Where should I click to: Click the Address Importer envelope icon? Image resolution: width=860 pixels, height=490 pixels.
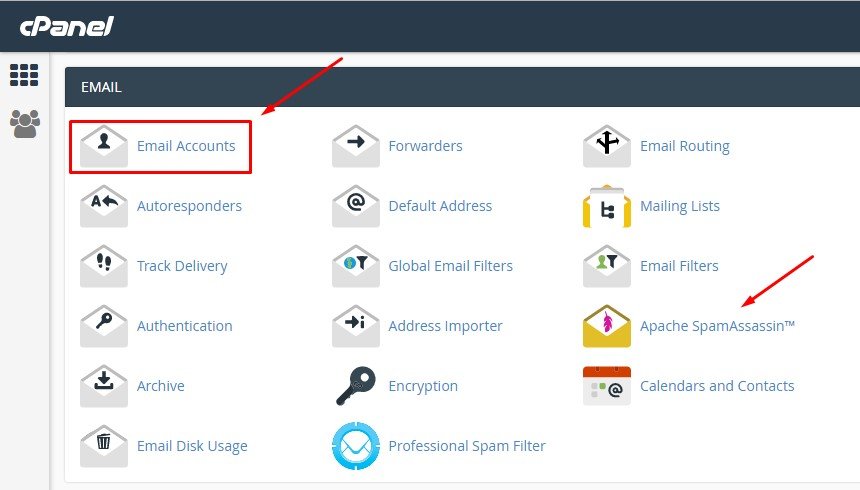click(355, 326)
